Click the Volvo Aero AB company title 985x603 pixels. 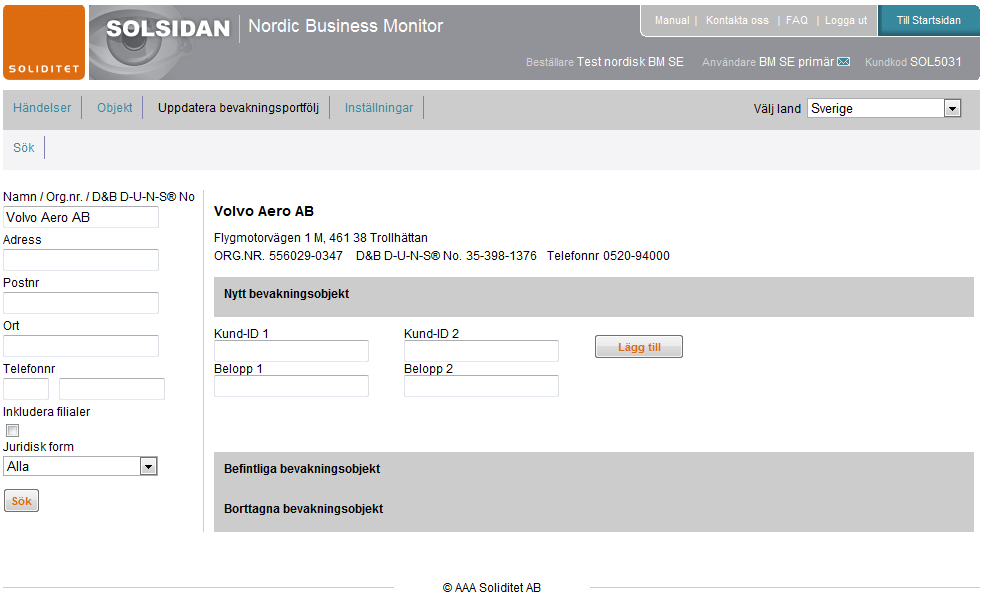click(x=264, y=211)
